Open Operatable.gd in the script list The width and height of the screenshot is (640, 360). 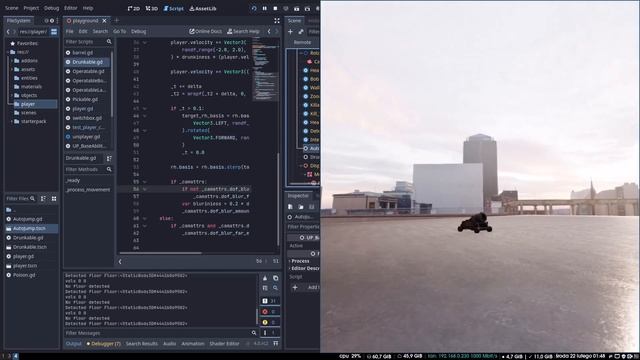(88, 71)
